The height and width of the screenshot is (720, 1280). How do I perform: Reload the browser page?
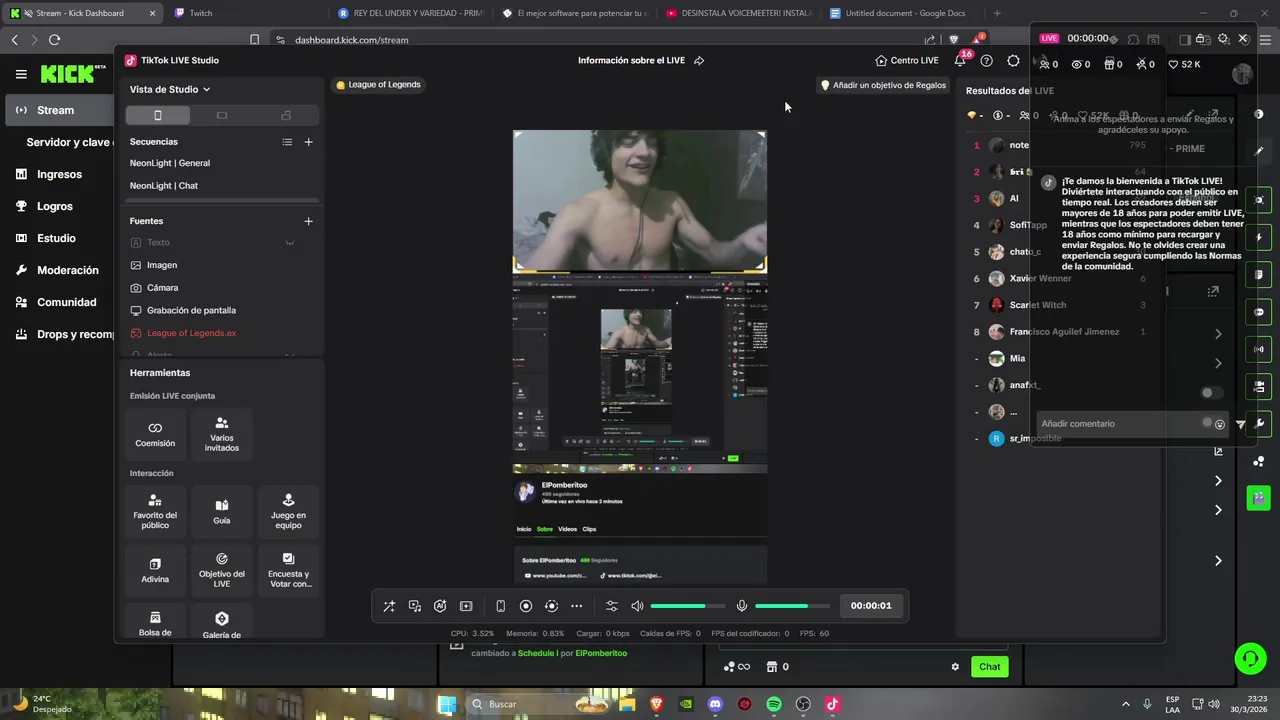[x=54, y=40]
